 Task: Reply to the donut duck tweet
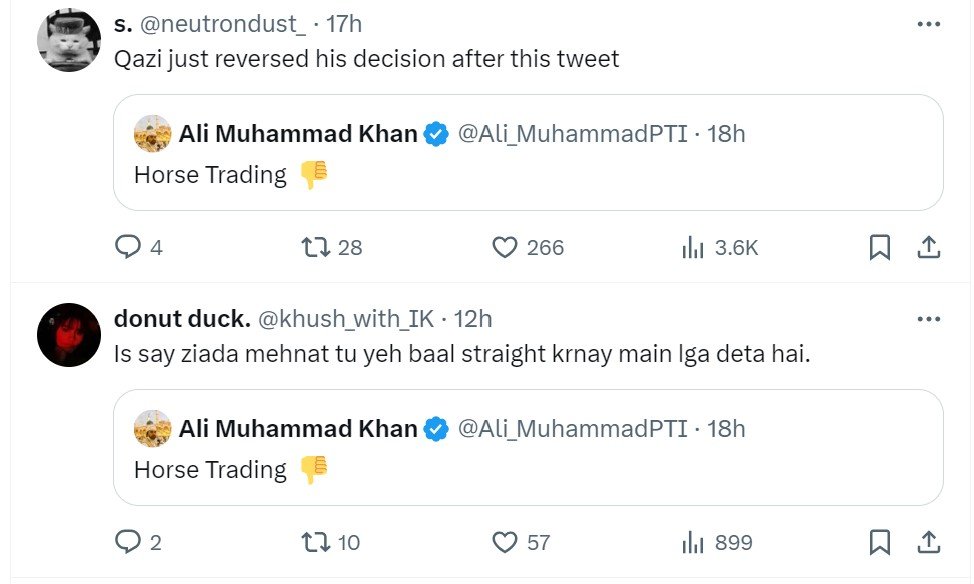point(128,542)
